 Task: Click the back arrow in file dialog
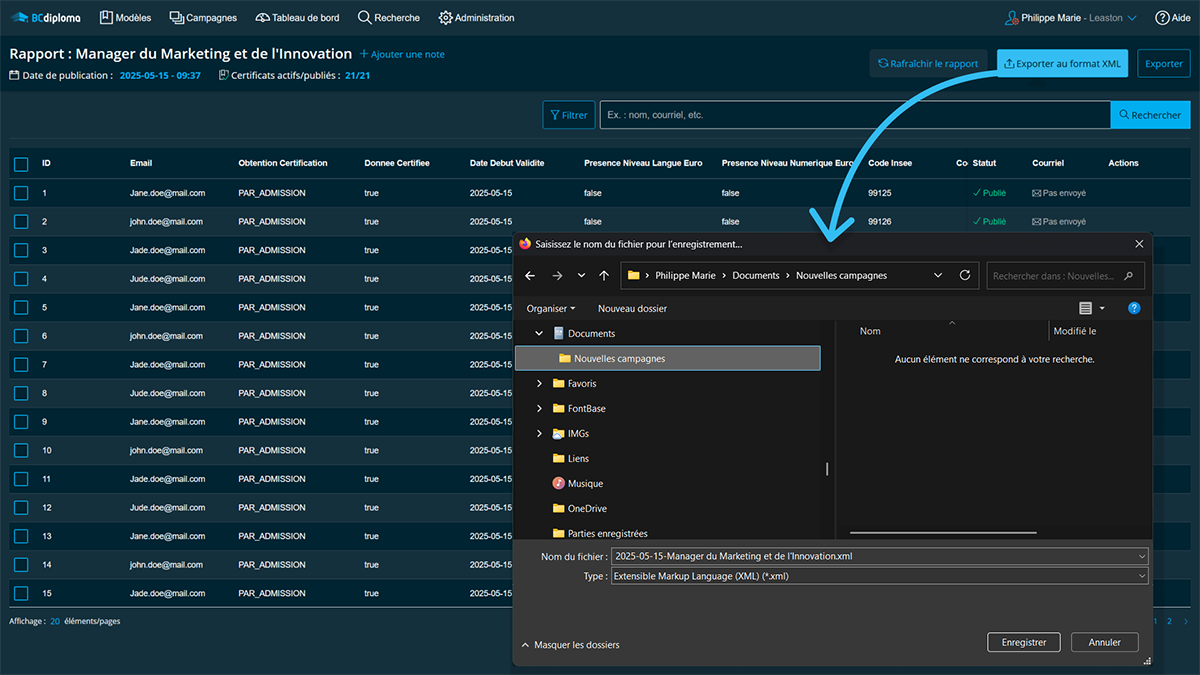click(x=530, y=275)
